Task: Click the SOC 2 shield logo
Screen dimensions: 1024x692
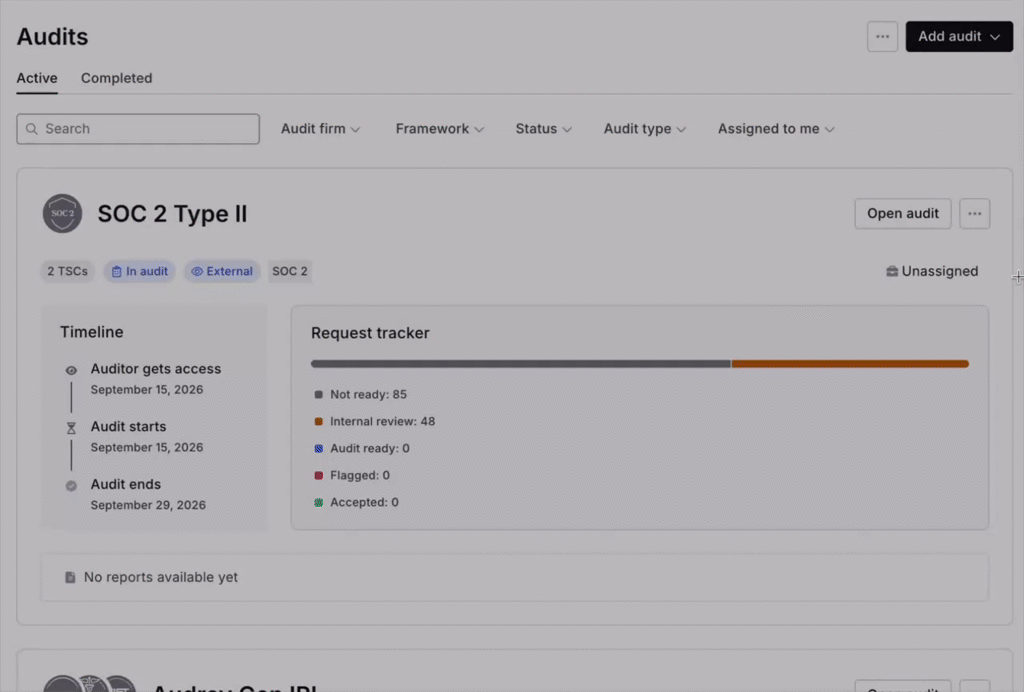Action: tap(63, 213)
